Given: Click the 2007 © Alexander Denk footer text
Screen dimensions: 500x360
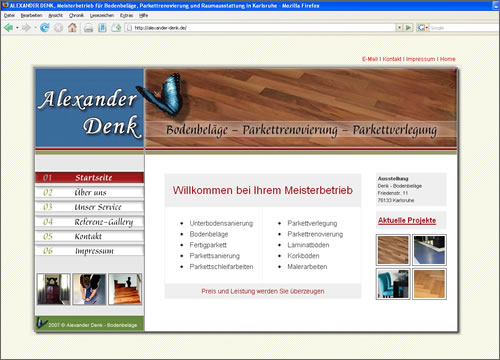Looking at the screenshot, I should tap(92, 325).
